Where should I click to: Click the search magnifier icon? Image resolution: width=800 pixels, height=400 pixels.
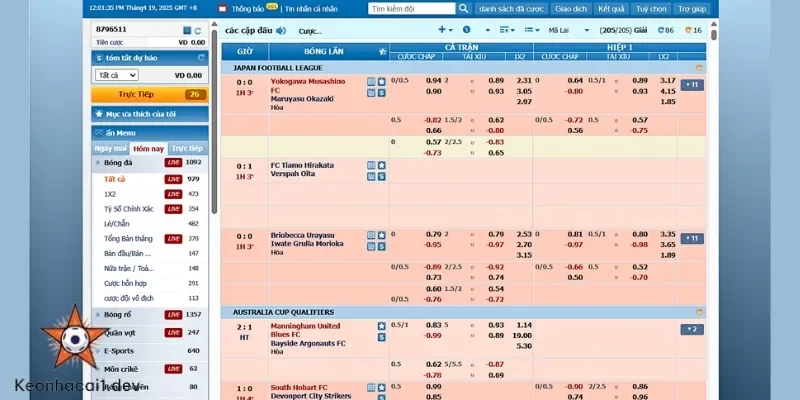463,8
